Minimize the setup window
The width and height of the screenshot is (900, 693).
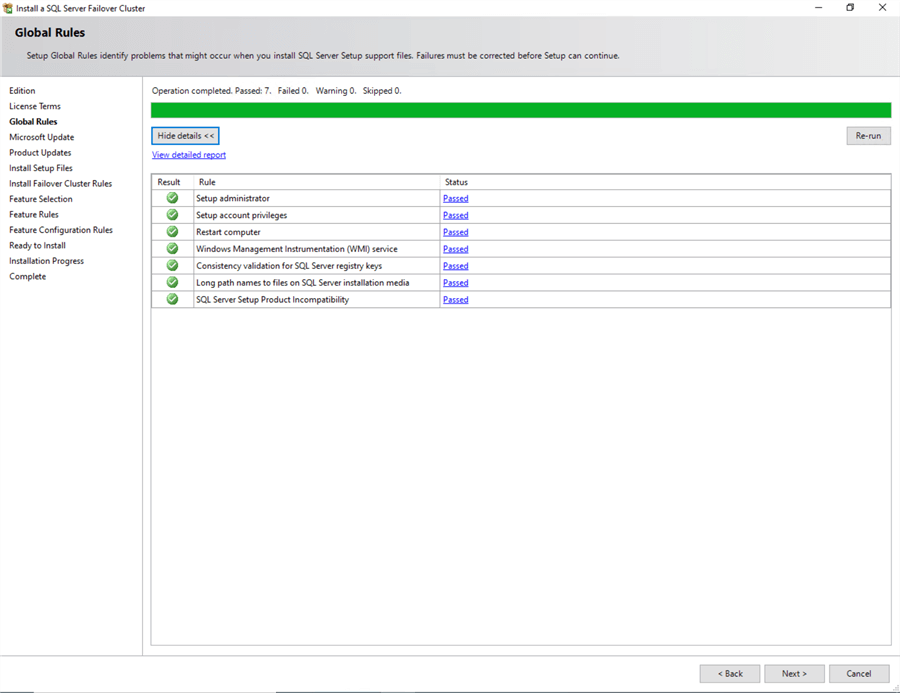coord(818,7)
